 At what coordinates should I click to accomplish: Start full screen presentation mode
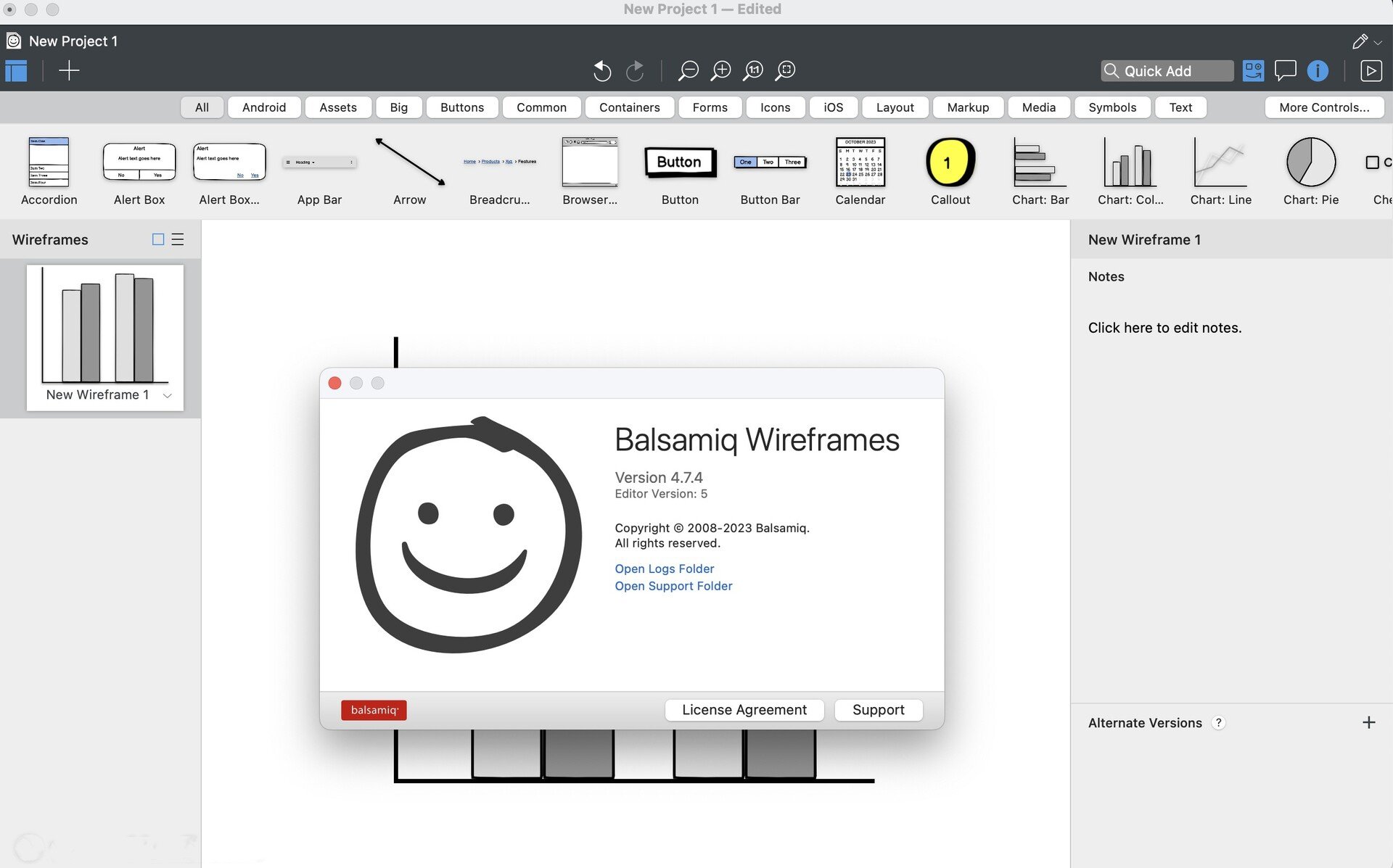(x=1371, y=70)
